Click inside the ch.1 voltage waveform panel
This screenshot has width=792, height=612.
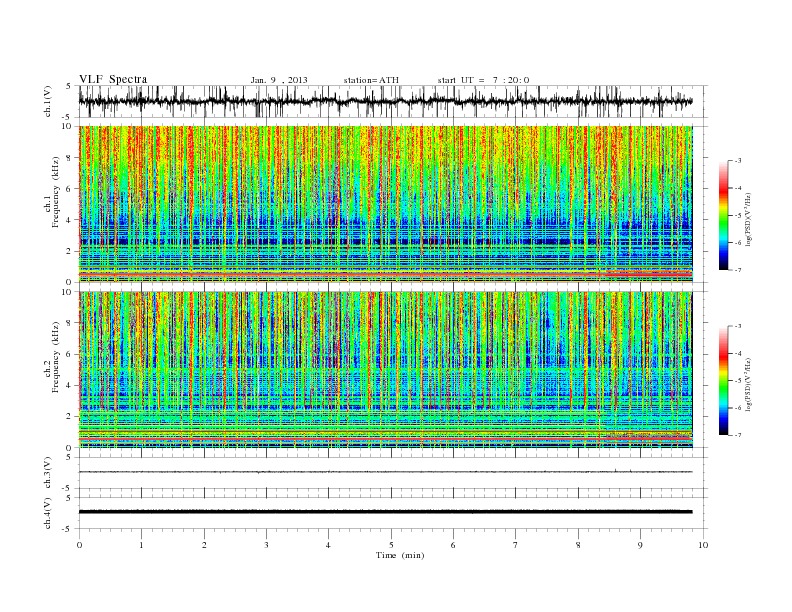393,101
